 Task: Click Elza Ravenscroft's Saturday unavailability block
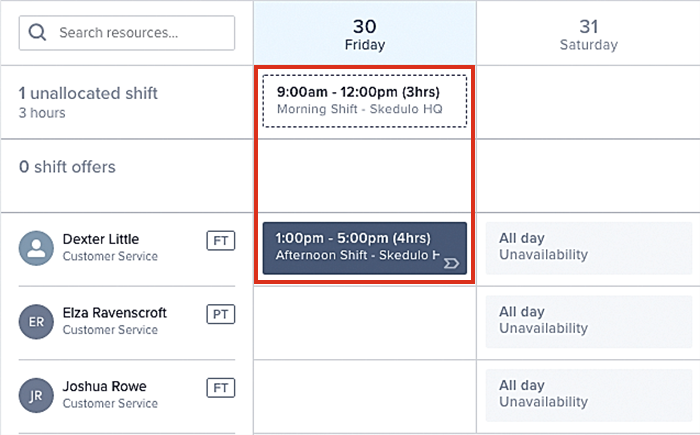click(588, 320)
